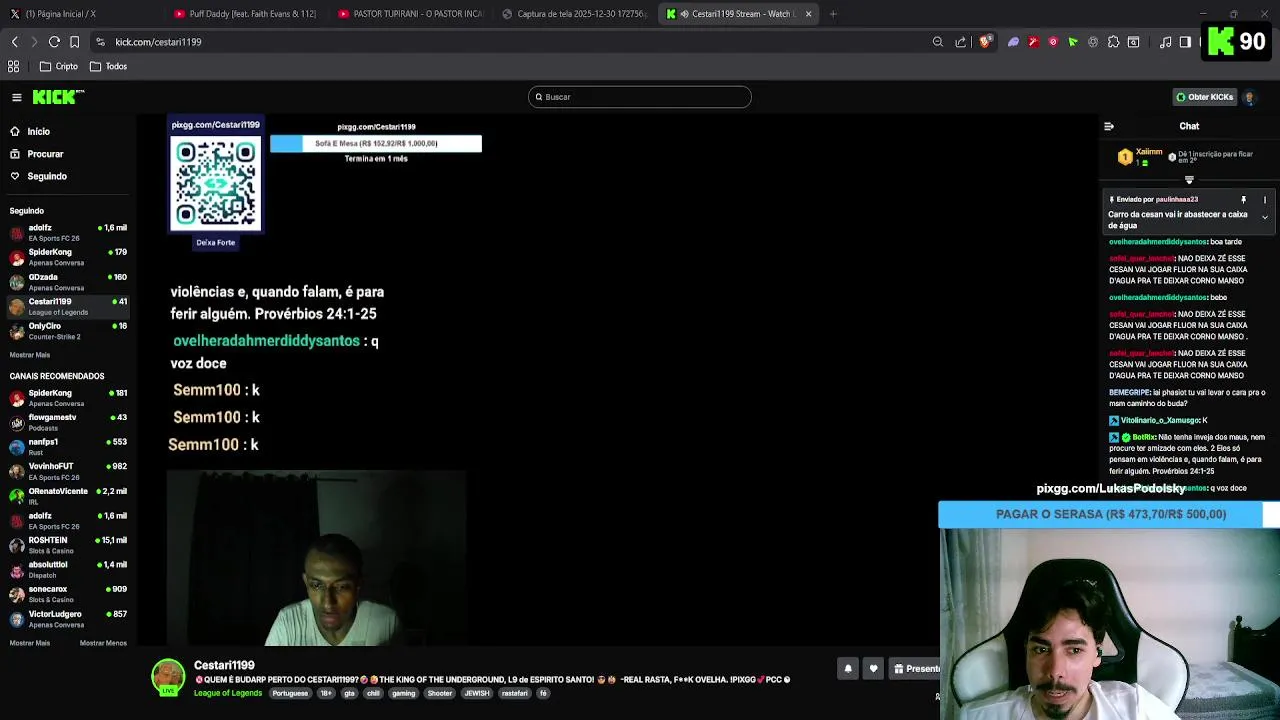Open the adolfz channel in the Seguindo list
Image resolution: width=1280 pixels, height=720 pixels.
point(68,232)
